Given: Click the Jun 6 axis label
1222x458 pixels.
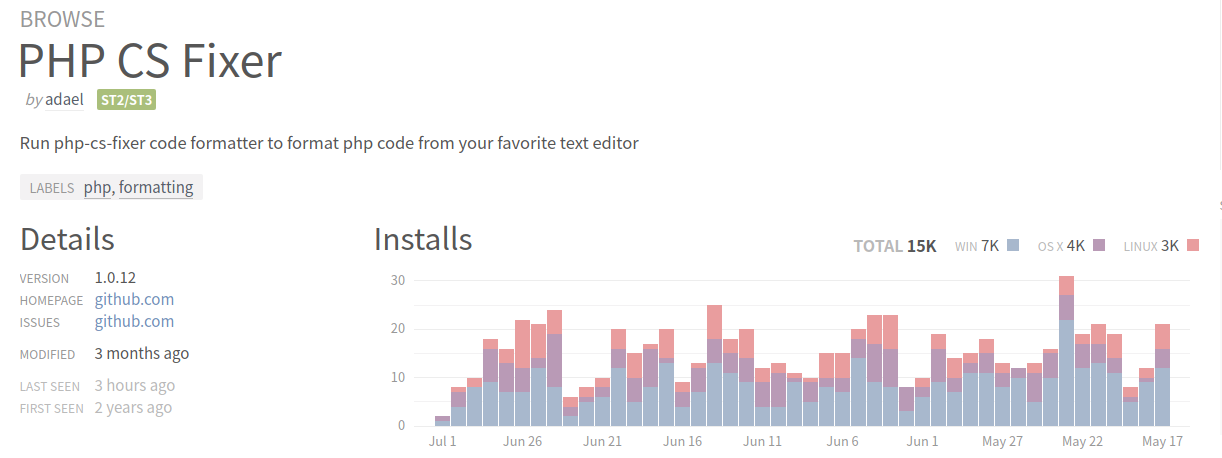Looking at the screenshot, I should tap(843, 441).
